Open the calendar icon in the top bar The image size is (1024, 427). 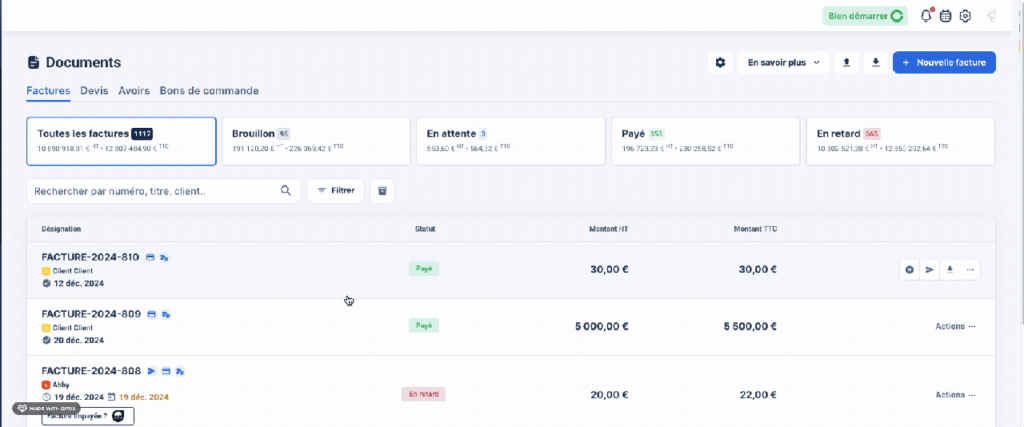(x=945, y=16)
